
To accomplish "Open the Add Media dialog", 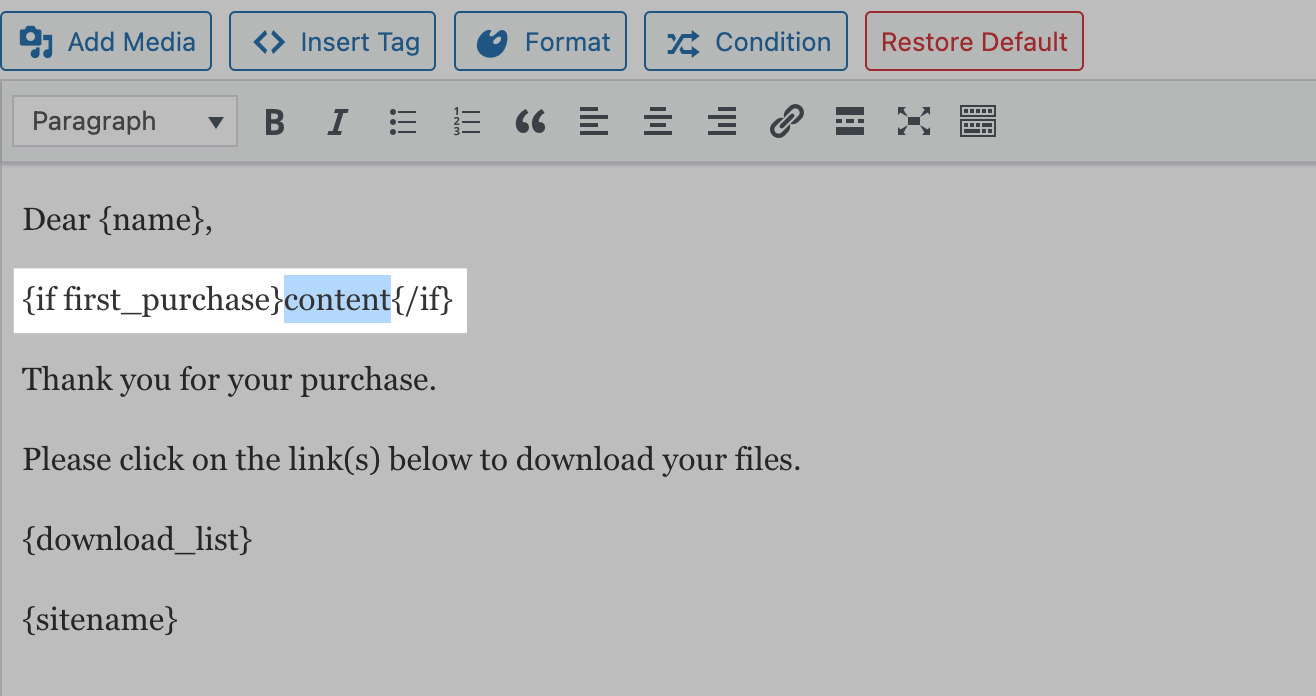I will pos(107,41).
